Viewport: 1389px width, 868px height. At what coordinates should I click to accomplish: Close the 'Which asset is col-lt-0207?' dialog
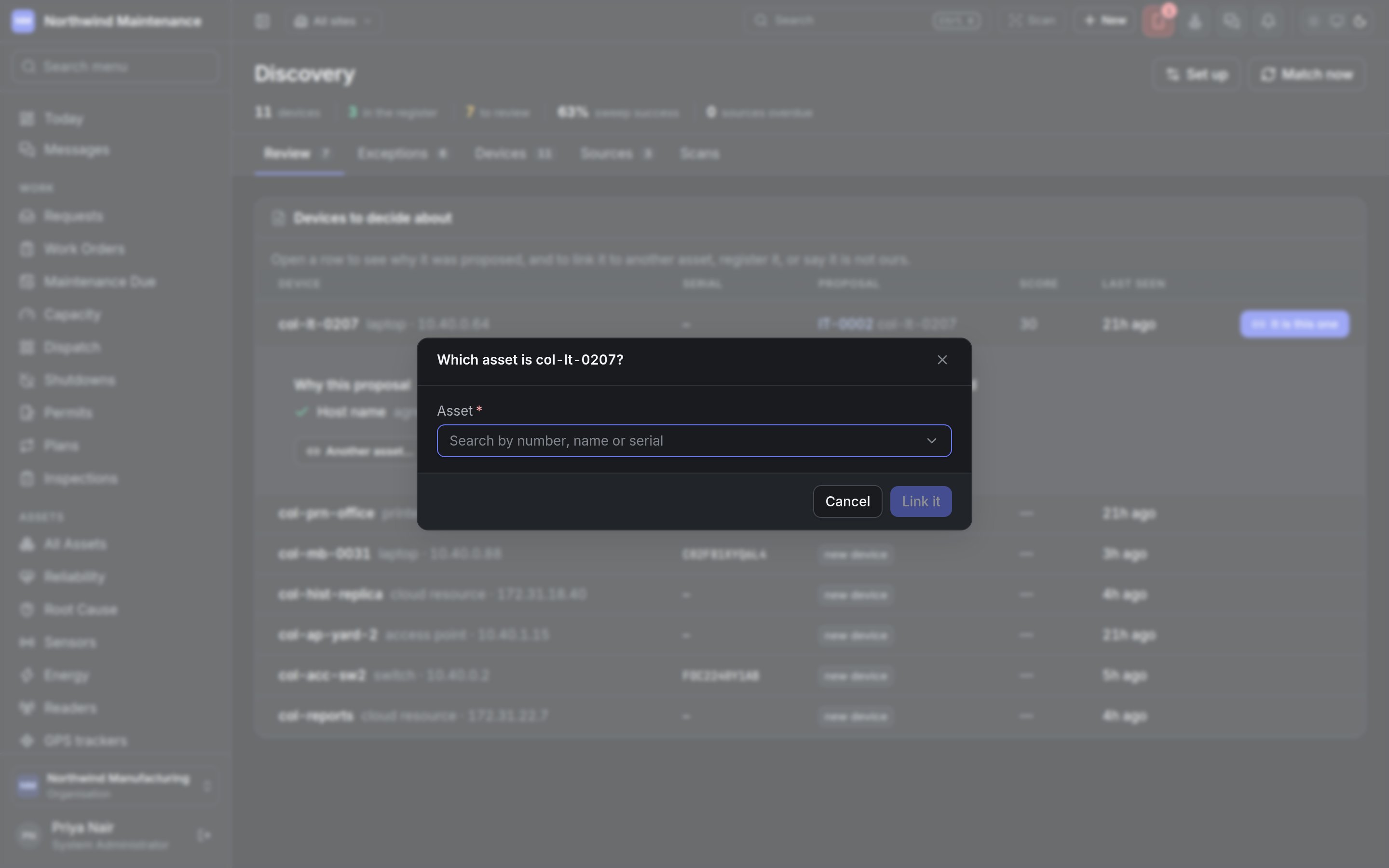click(942, 360)
